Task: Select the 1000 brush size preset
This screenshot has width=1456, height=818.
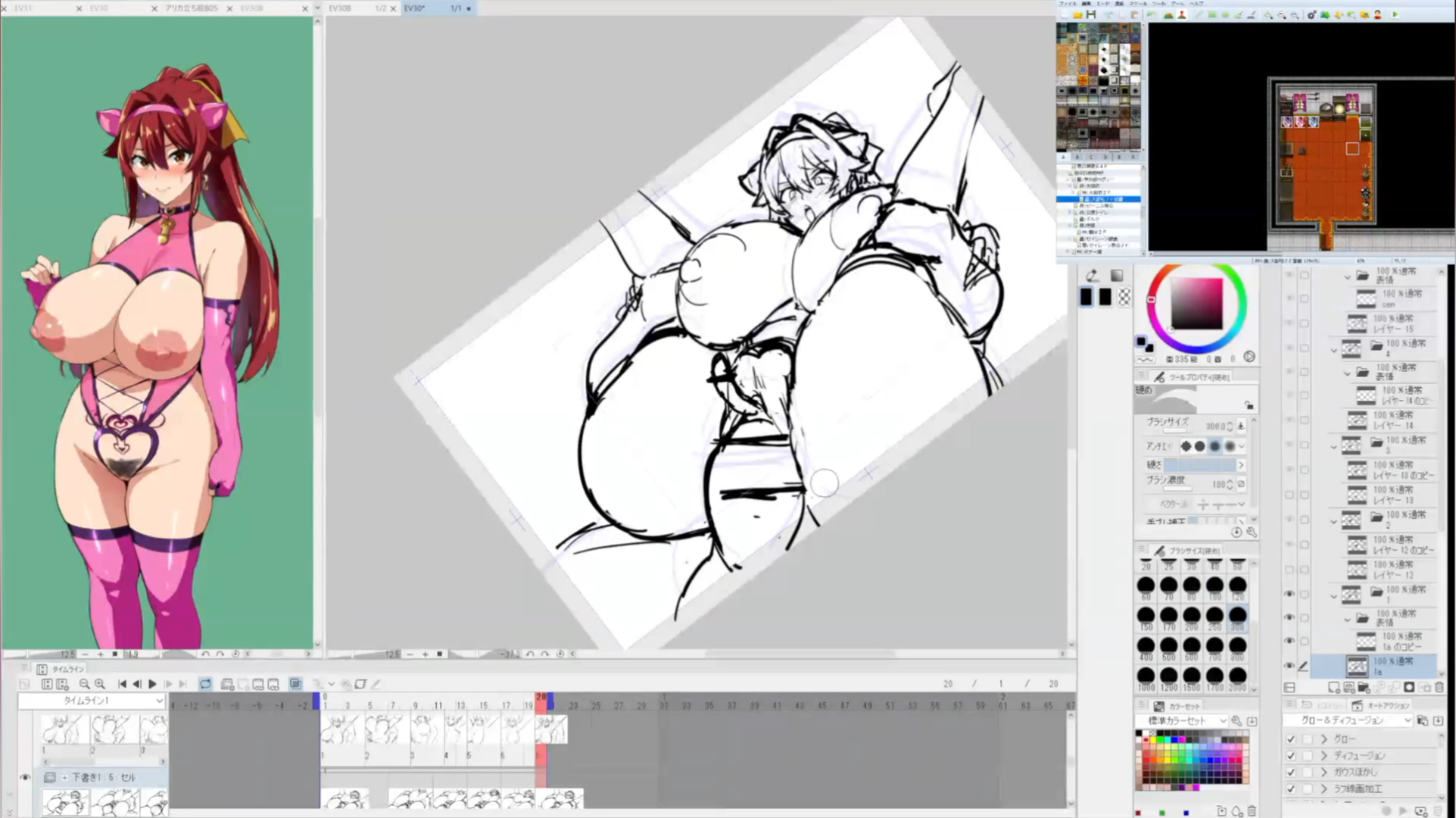Action: 1146,676
